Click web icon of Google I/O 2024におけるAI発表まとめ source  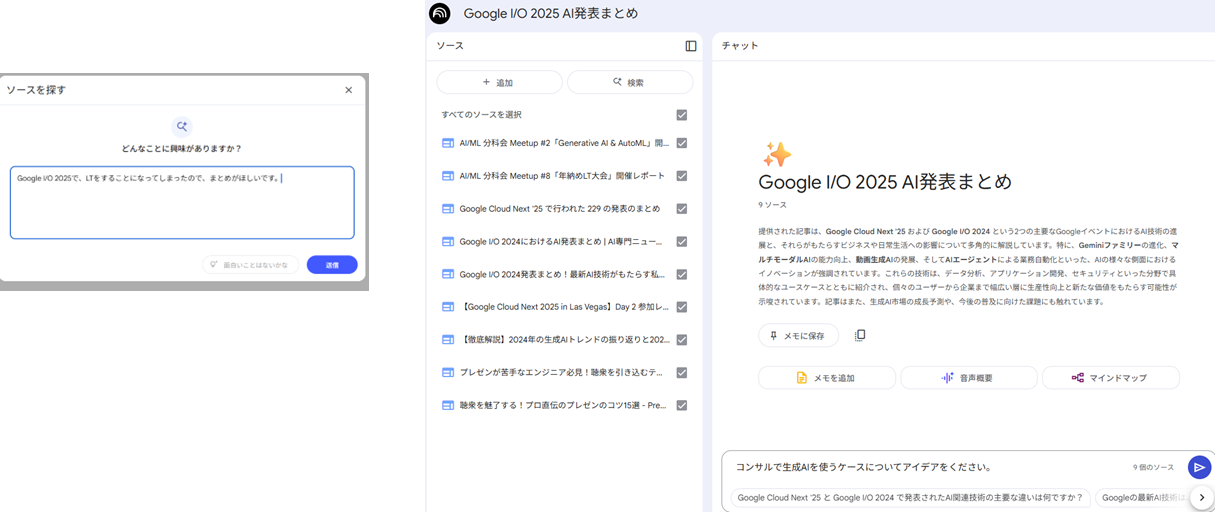coord(448,242)
